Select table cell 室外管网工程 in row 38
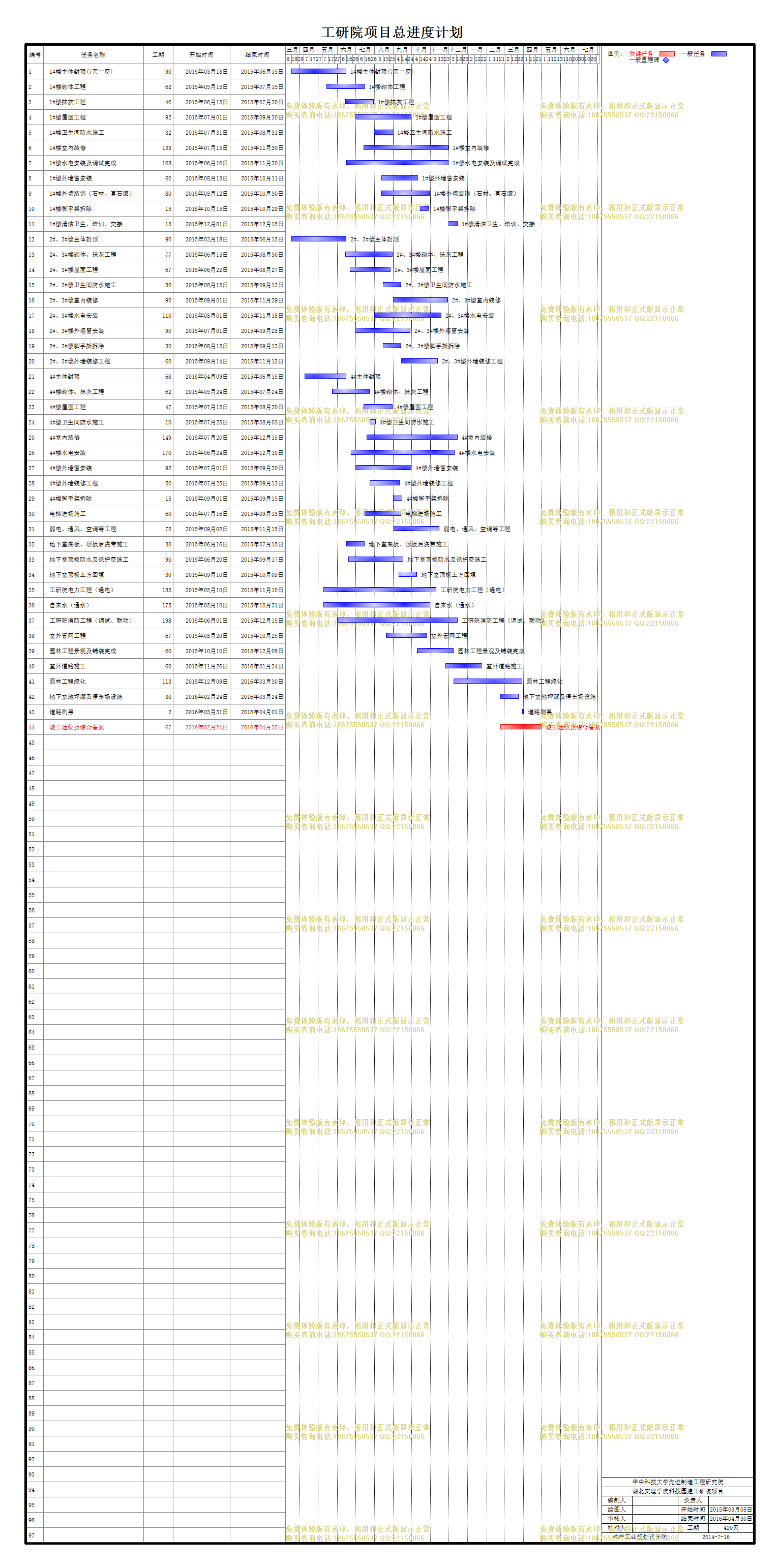The width and height of the screenshot is (779, 1568). [x=93, y=635]
